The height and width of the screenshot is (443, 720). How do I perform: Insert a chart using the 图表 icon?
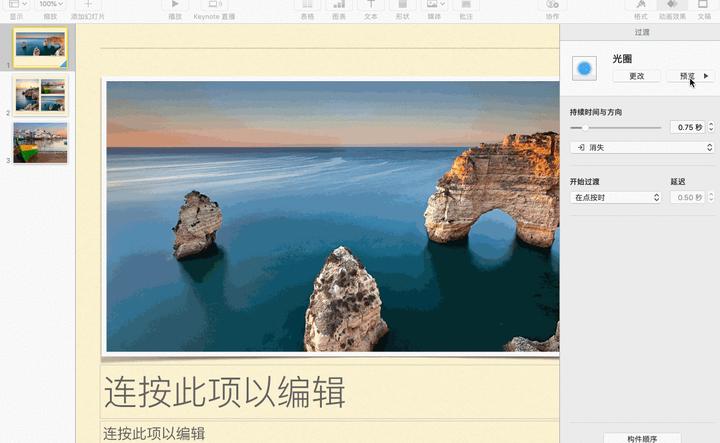(339, 4)
